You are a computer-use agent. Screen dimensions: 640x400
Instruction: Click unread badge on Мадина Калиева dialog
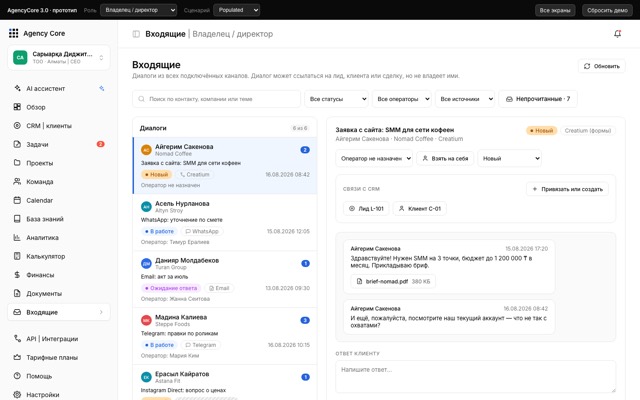305,320
